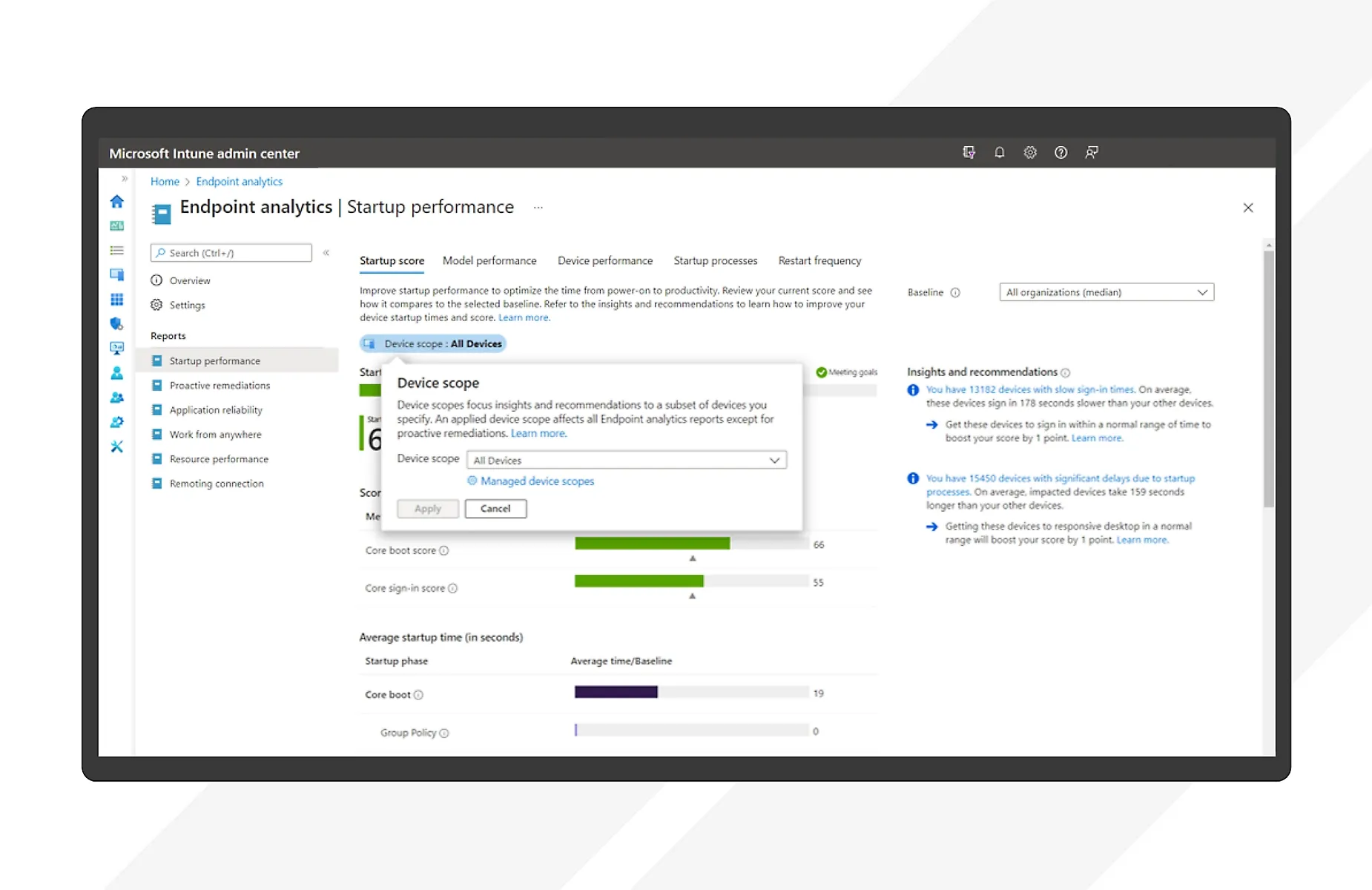Open the more options ellipsis beside title

(538, 208)
